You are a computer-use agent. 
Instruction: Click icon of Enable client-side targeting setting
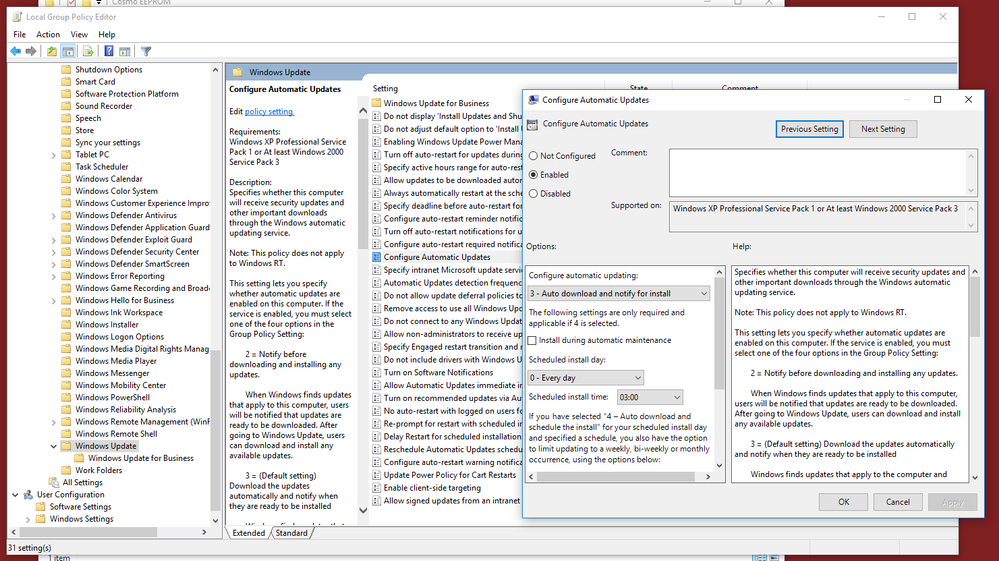click(377, 488)
